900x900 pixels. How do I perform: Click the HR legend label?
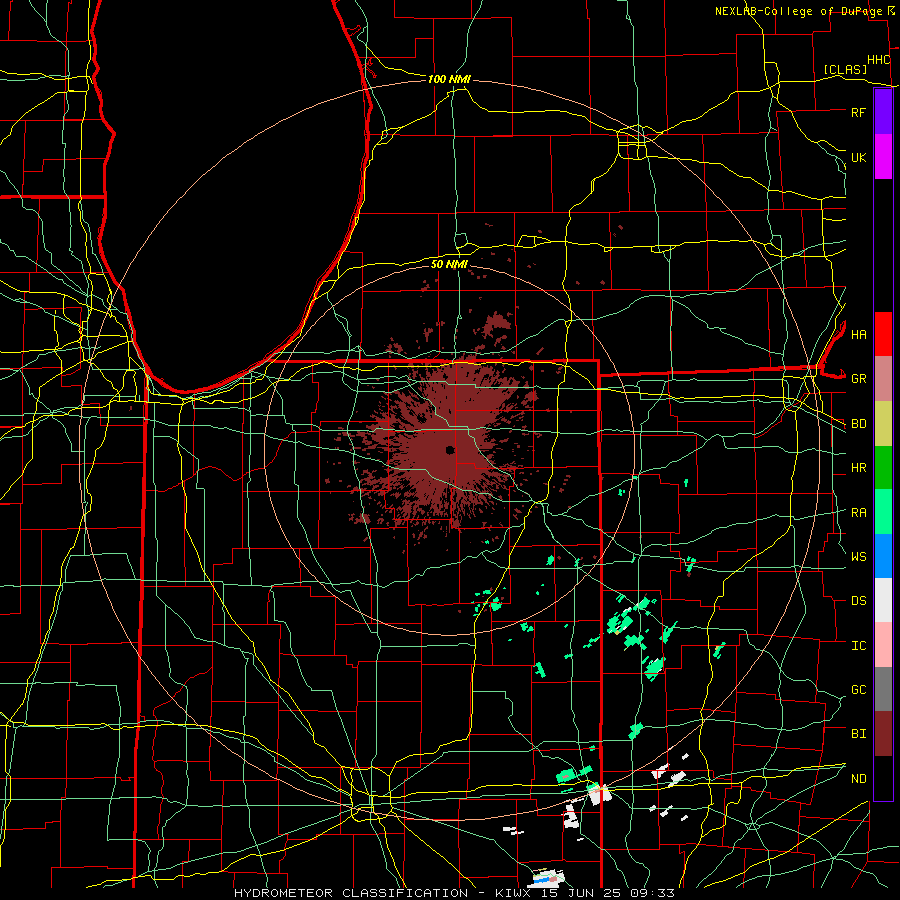click(858, 468)
